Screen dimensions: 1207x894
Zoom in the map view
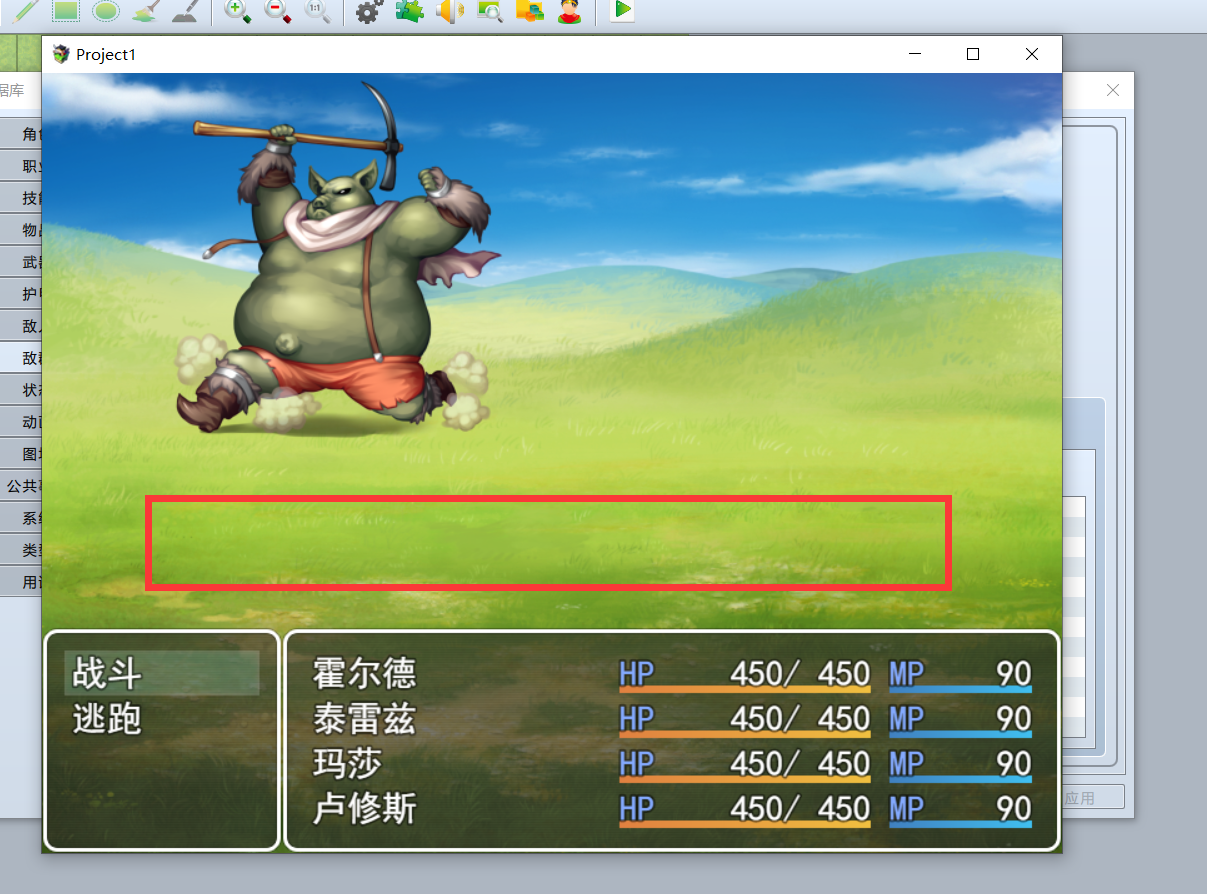click(x=238, y=11)
